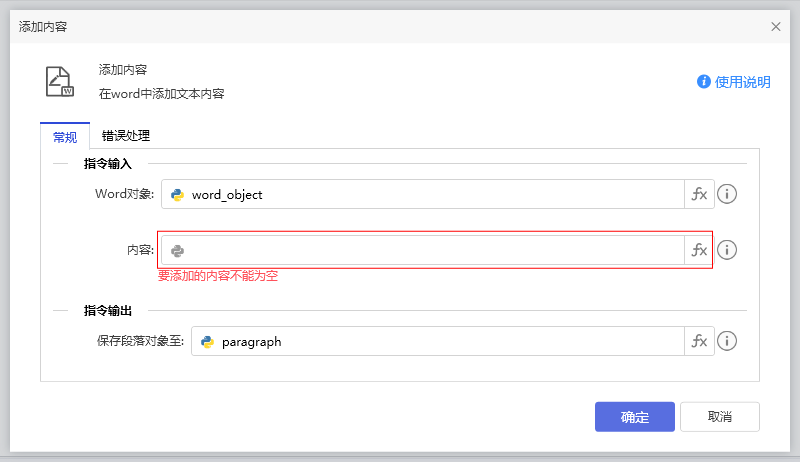Image resolution: width=800 pixels, height=462 pixels.
Task: Click Python icon in paragraph field
Action: click(x=207, y=342)
